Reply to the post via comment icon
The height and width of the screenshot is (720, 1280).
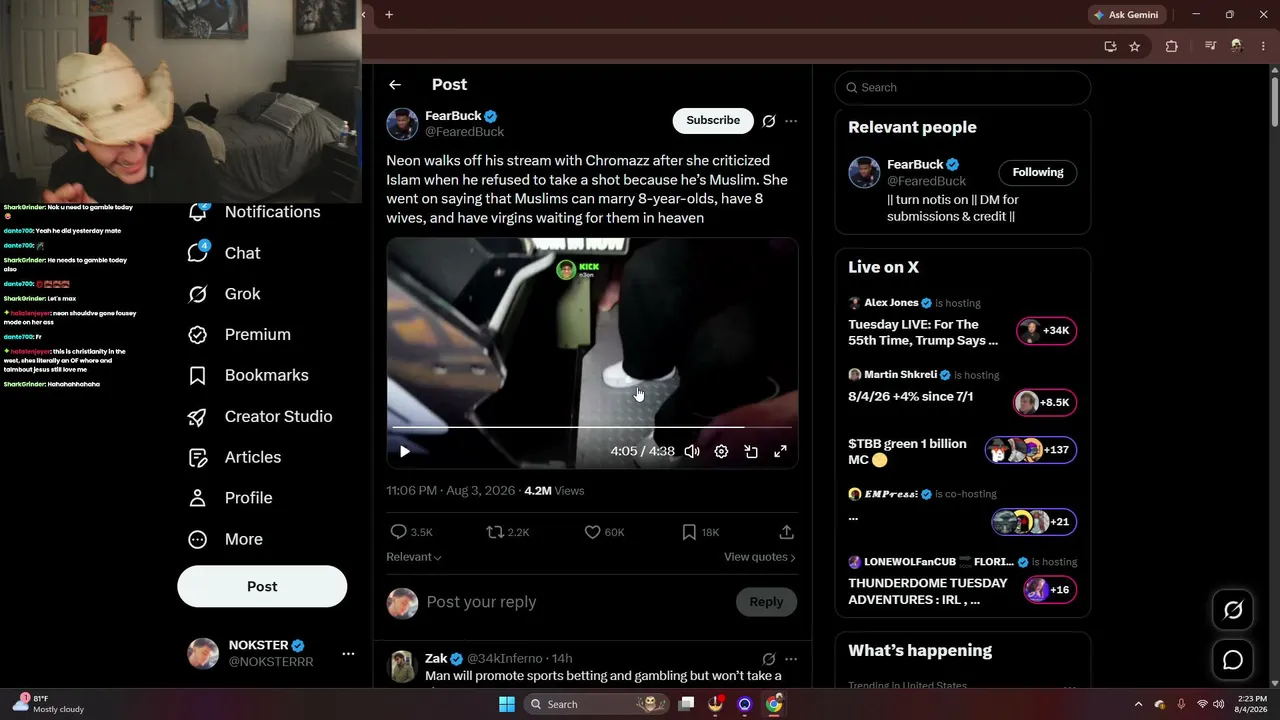399,532
